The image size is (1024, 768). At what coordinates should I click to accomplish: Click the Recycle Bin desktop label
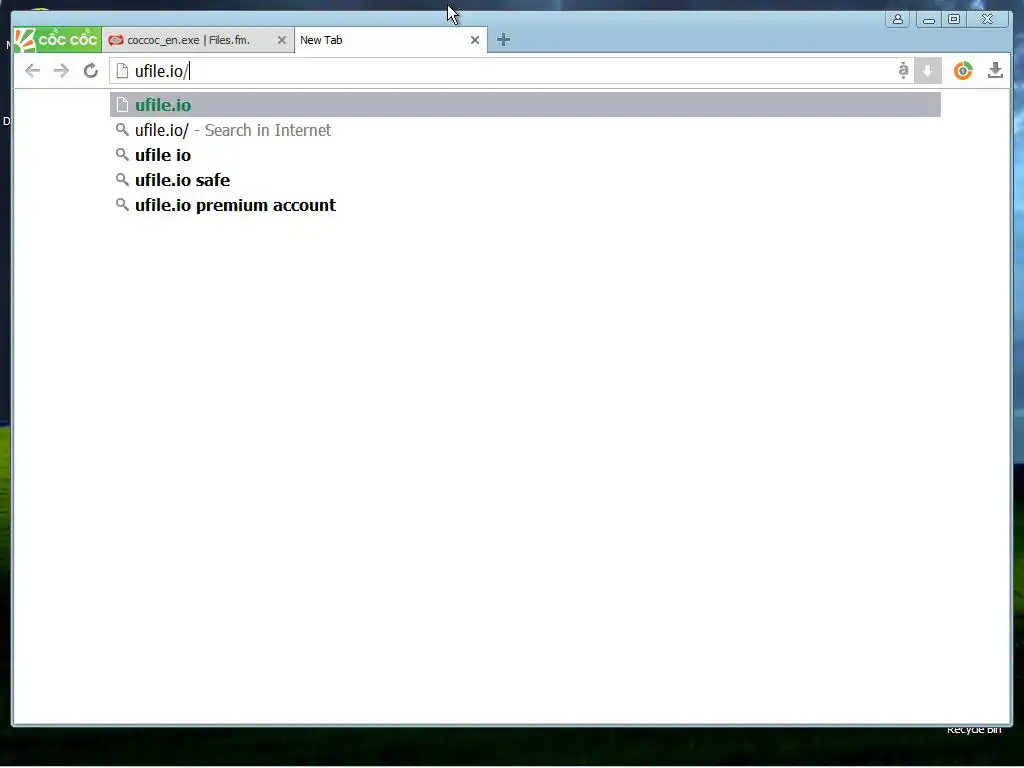(974, 729)
